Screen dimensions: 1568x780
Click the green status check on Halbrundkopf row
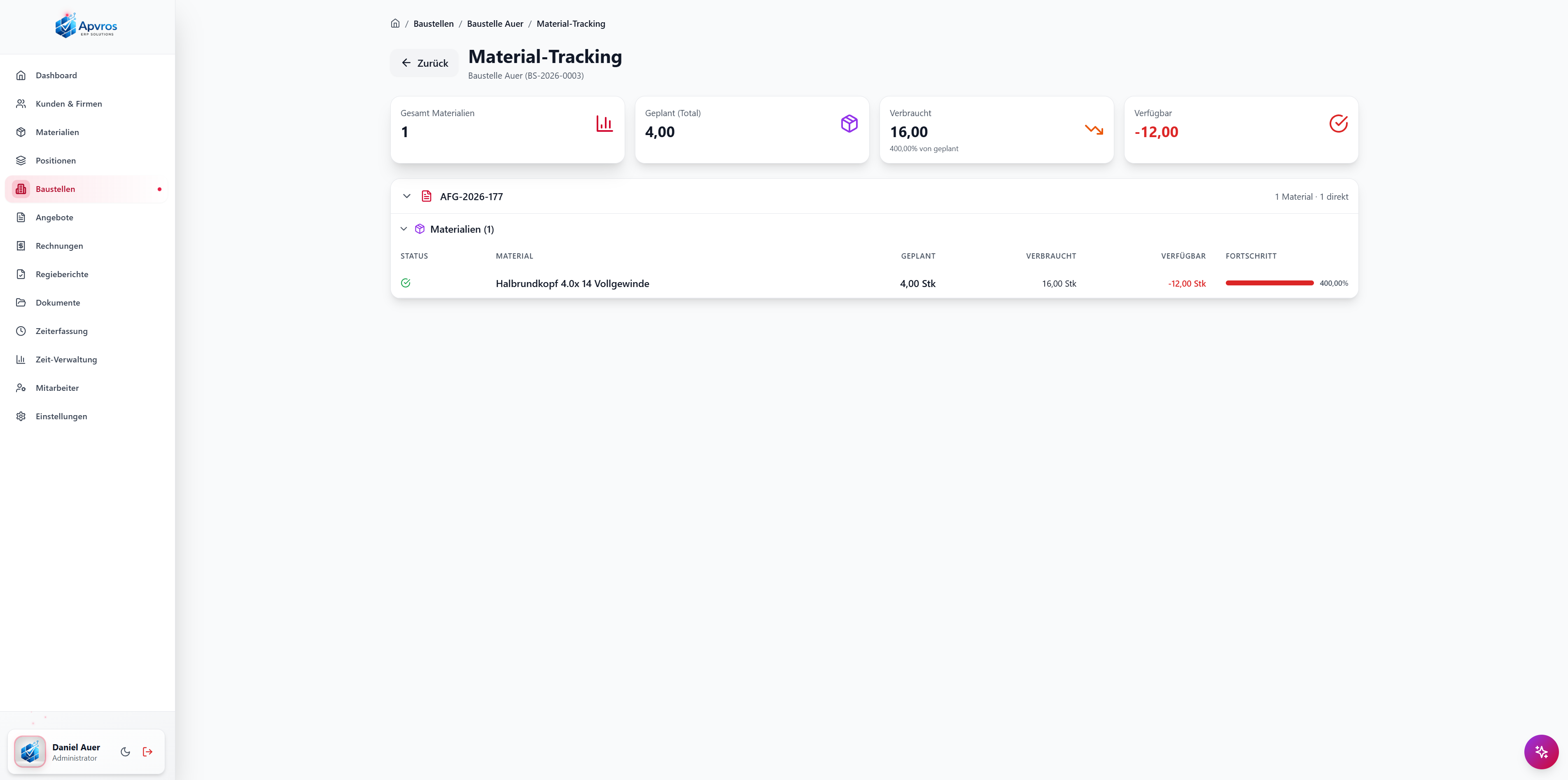coord(406,283)
